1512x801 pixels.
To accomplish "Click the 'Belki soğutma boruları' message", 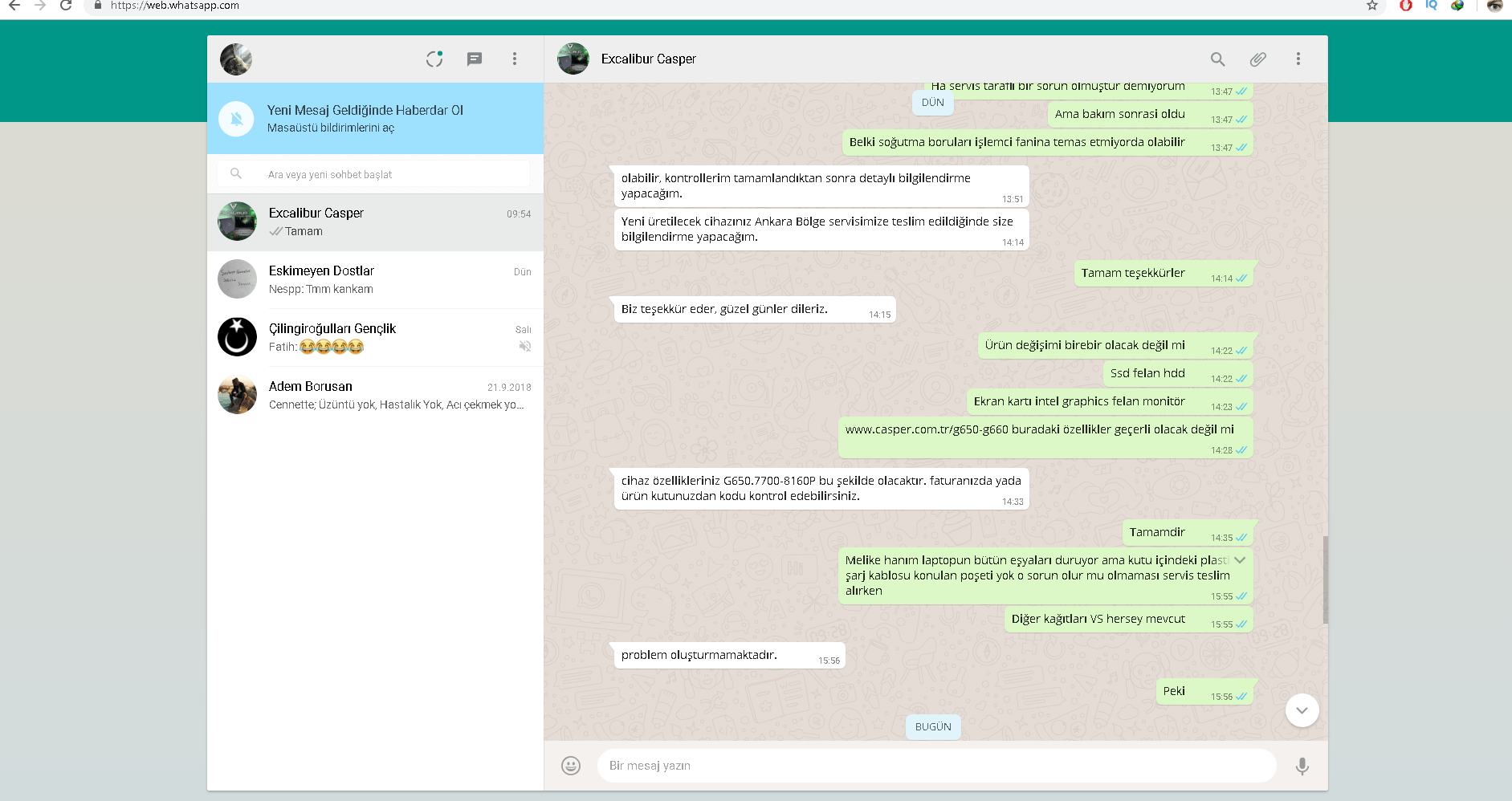I will [1048, 142].
